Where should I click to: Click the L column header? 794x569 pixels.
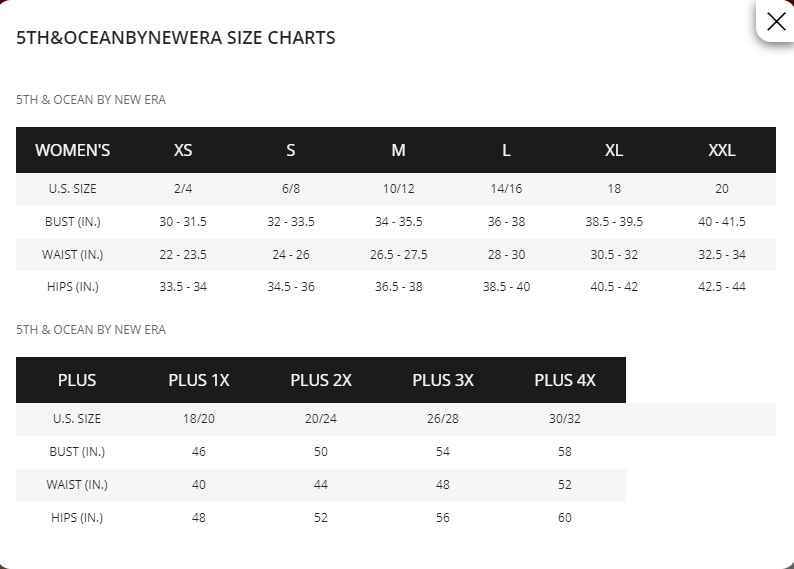pyautogui.click(x=506, y=150)
